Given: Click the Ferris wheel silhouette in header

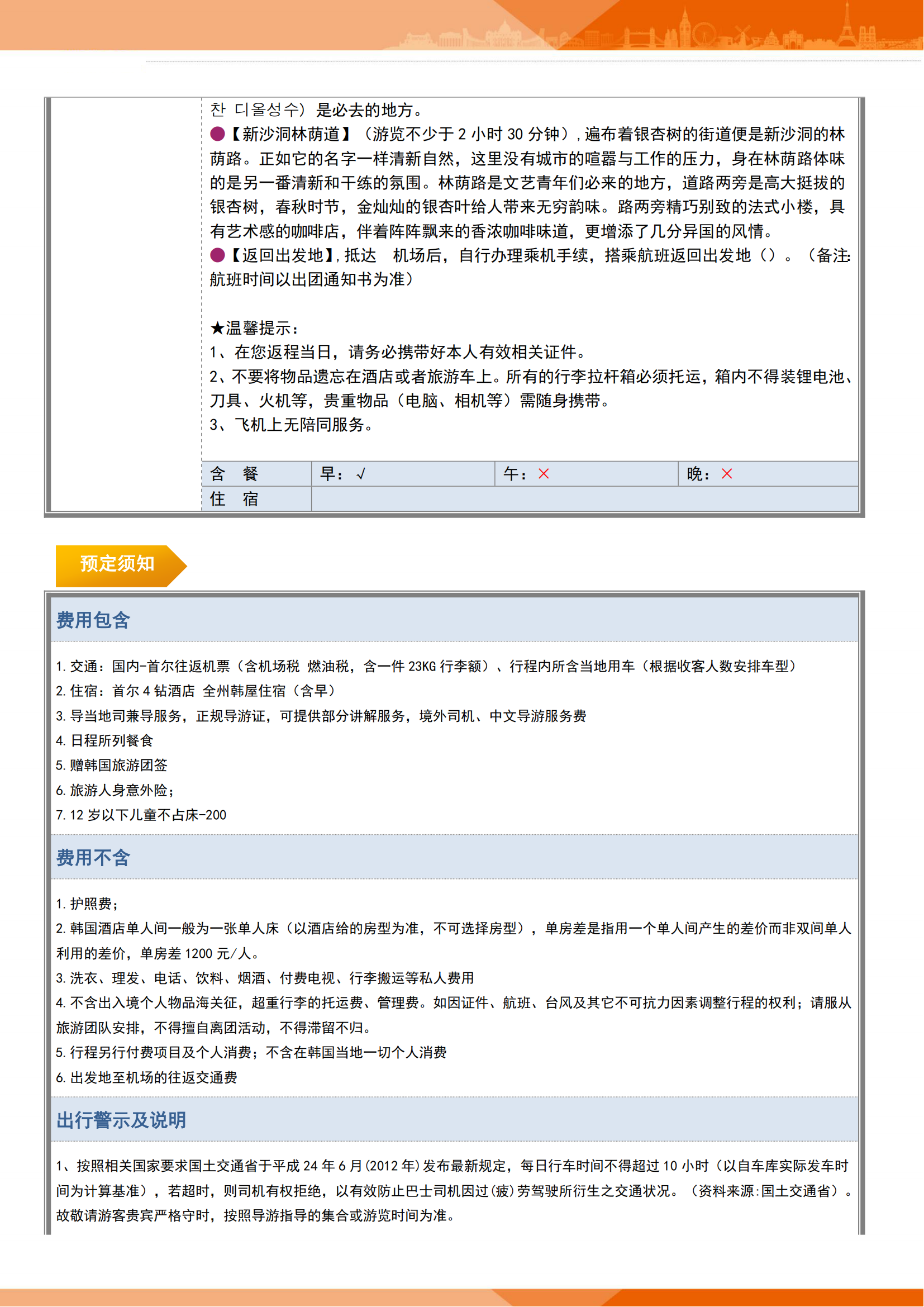Looking at the screenshot, I should (704, 34).
